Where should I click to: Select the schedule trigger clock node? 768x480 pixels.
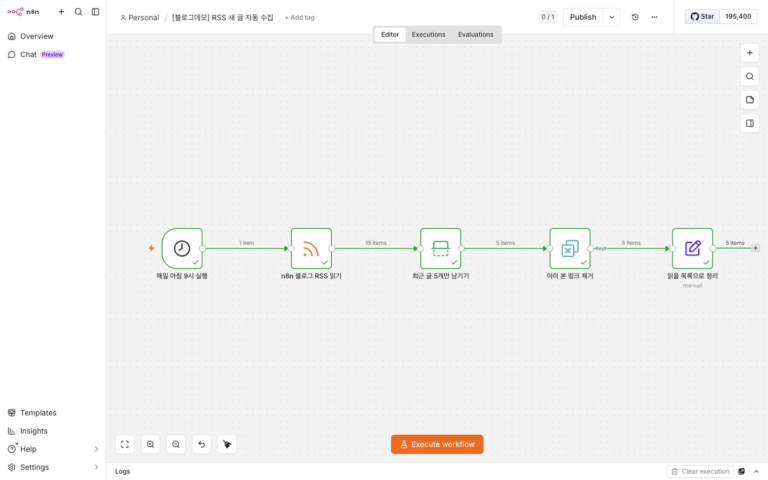(x=182, y=248)
